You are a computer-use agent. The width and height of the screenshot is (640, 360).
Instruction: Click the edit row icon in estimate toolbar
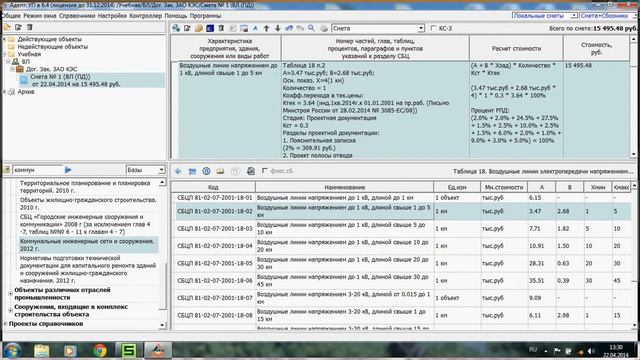click(x=187, y=28)
